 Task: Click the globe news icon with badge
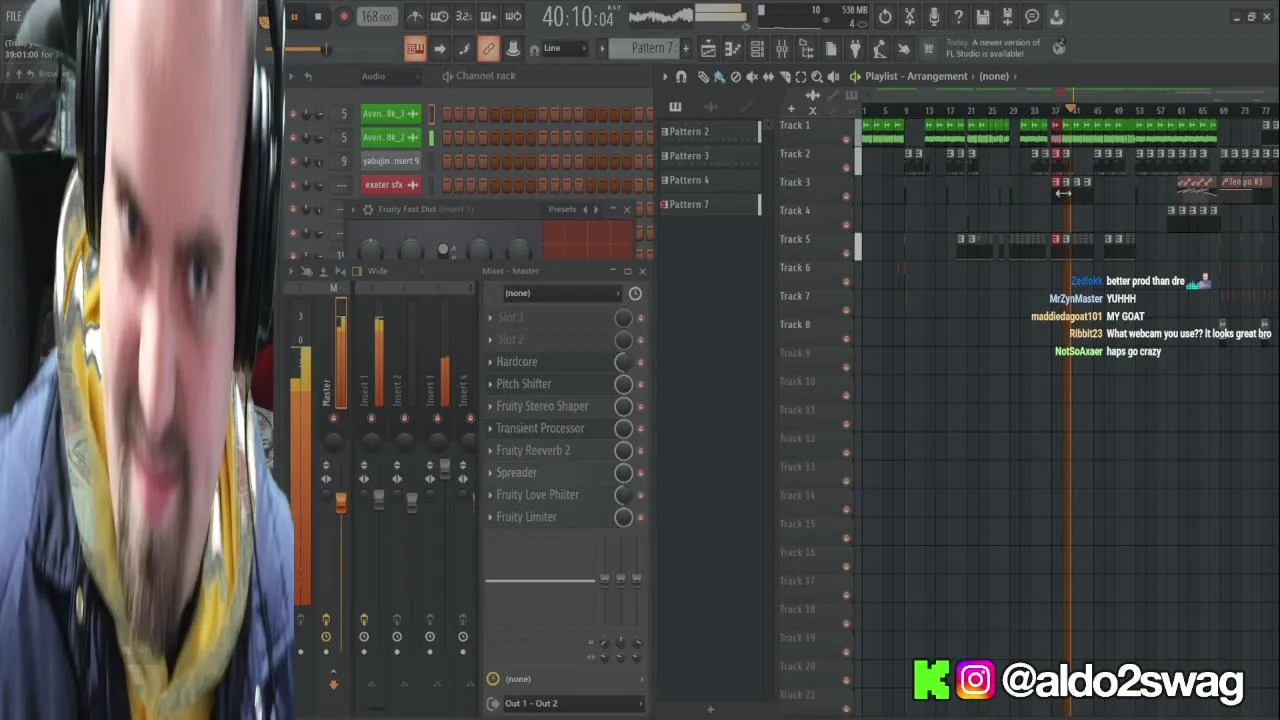coord(1059,47)
